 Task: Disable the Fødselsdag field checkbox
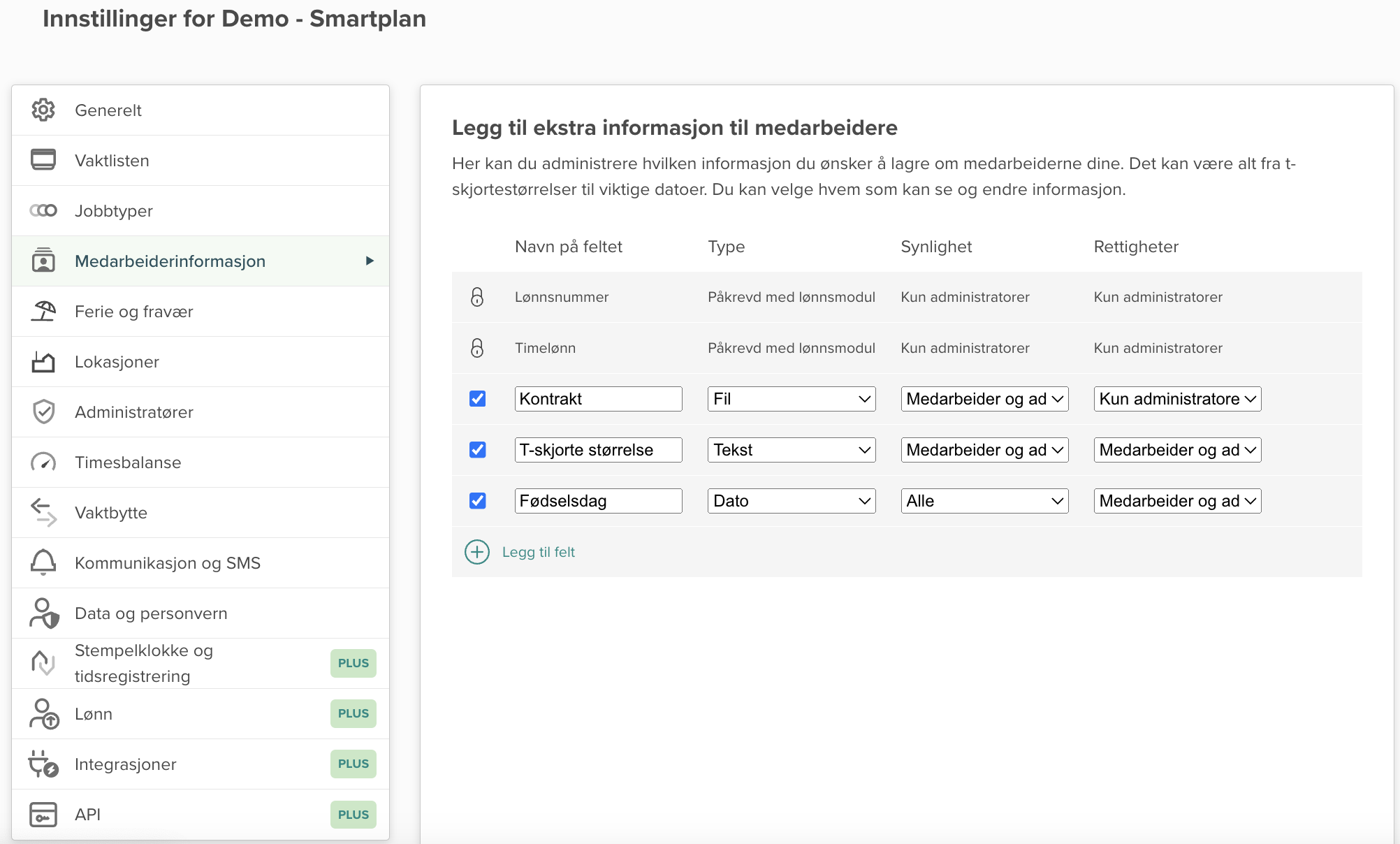click(478, 501)
